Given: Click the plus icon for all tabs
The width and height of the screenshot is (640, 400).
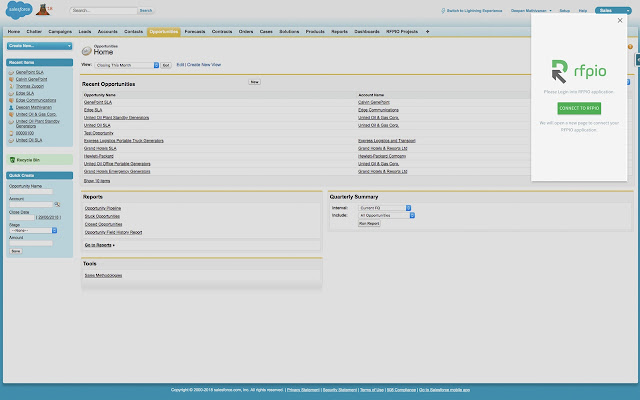Looking at the screenshot, I should (427, 31).
